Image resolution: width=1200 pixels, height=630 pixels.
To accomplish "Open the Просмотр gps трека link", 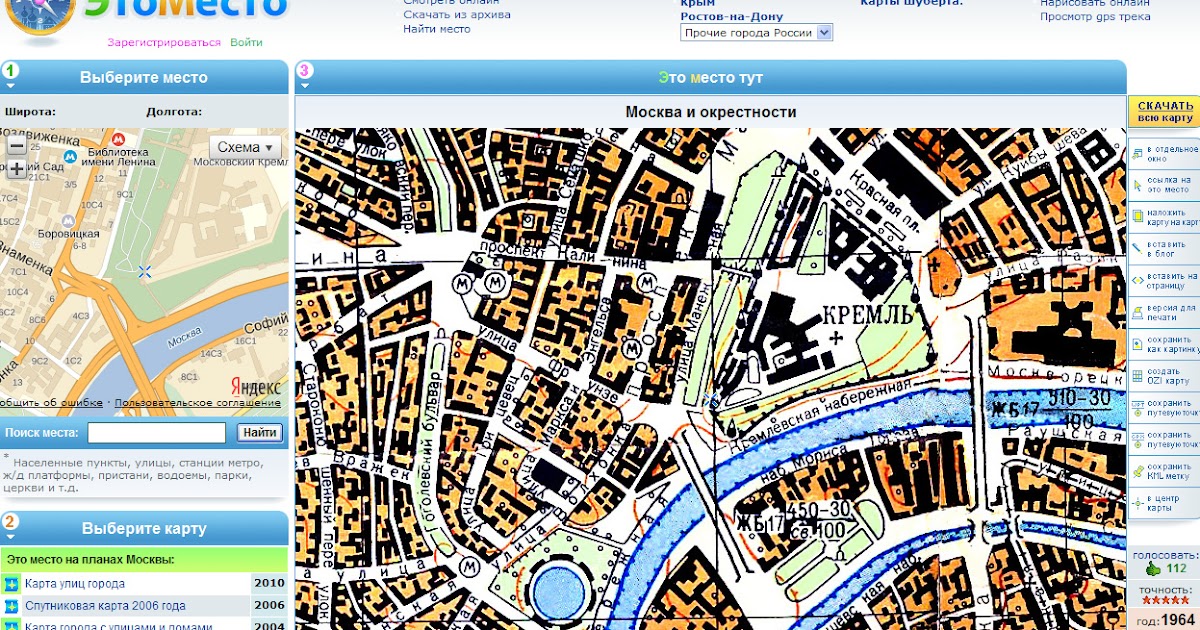I will tap(1095, 17).
